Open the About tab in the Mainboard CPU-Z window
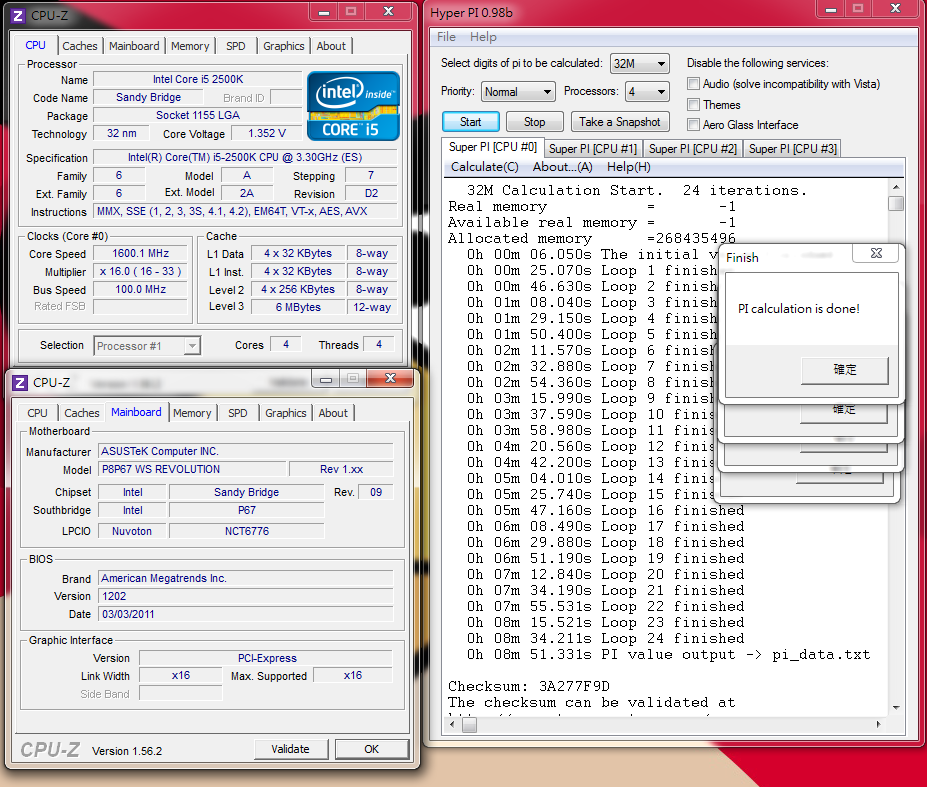Viewport: 927px width, 787px height. (x=333, y=413)
